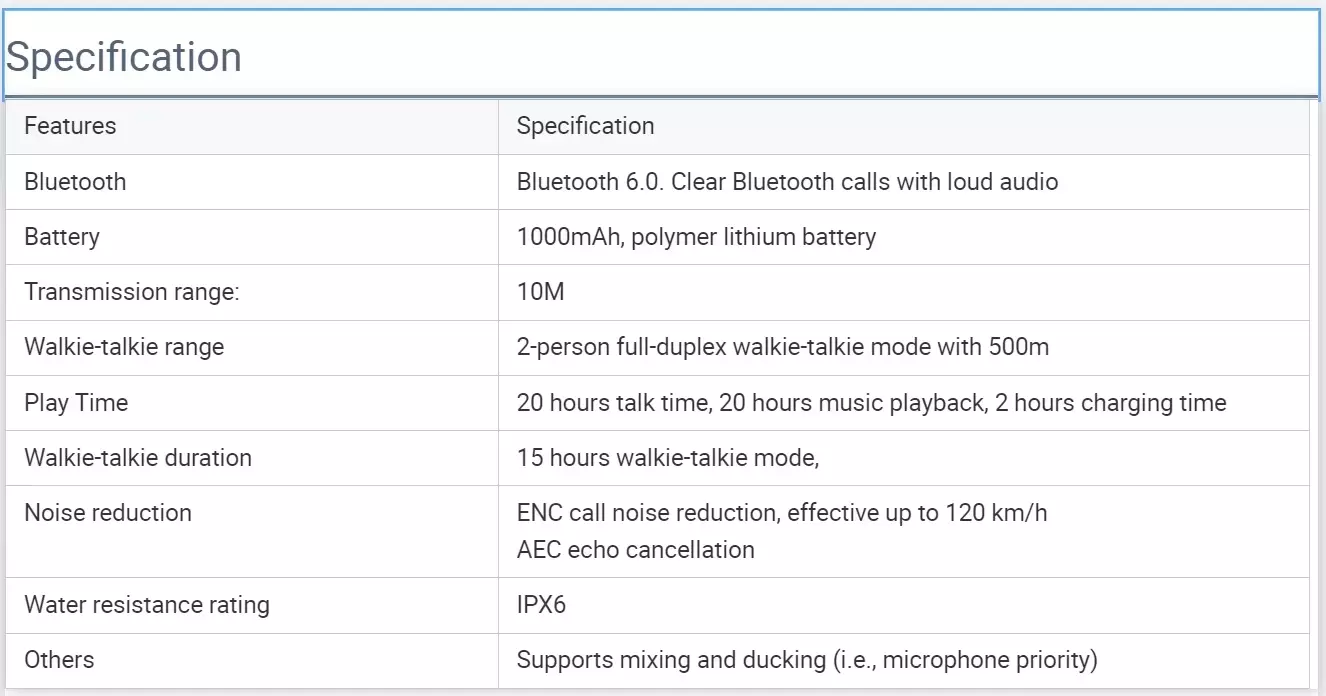Click the 2-person full-duplex walkie-talkie text
This screenshot has height=696, width=1326.
tap(783, 347)
